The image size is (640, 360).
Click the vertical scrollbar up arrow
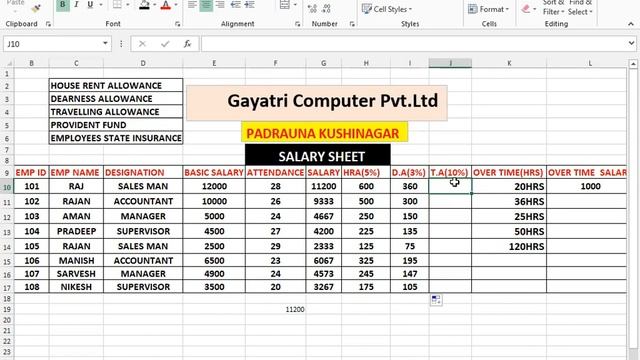[633, 64]
